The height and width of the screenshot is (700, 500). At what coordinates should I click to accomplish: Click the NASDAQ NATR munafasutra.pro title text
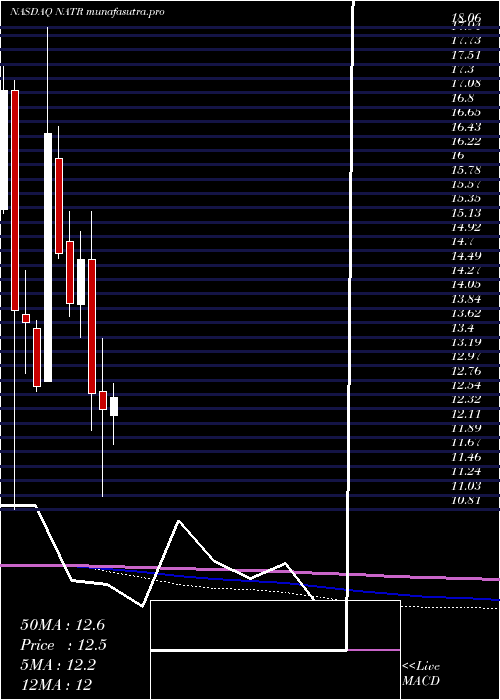point(87,12)
